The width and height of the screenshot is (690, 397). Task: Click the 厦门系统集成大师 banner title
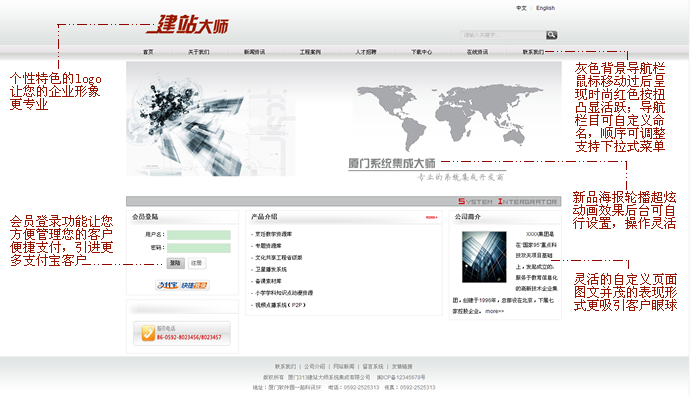(392, 164)
